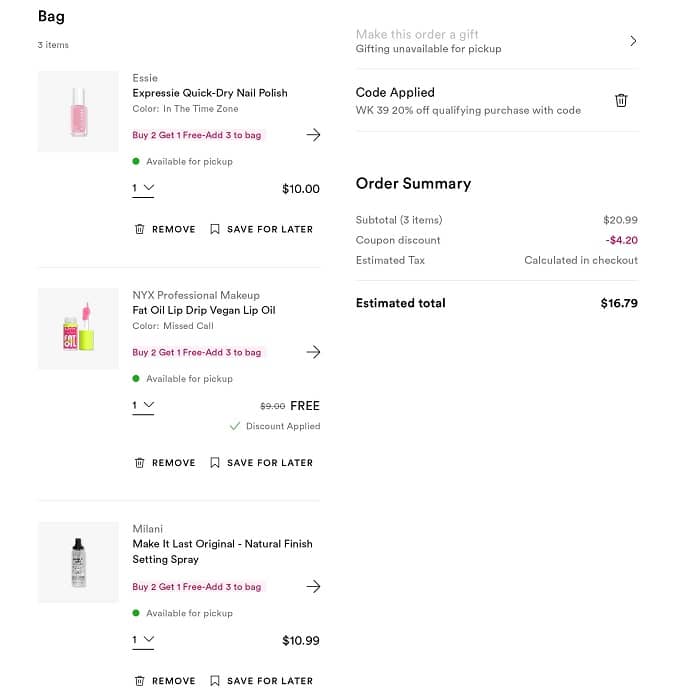Click trash icon to remove NYX lip oil
Viewport: 700px width, 700px height.
pyautogui.click(x=140, y=463)
